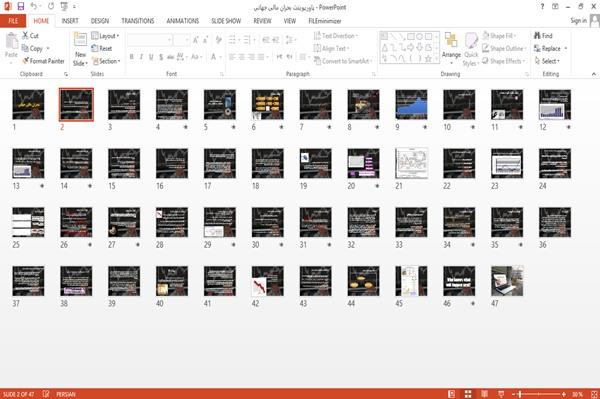
Task: Toggle Bold formatting
Action: pos(132,57)
